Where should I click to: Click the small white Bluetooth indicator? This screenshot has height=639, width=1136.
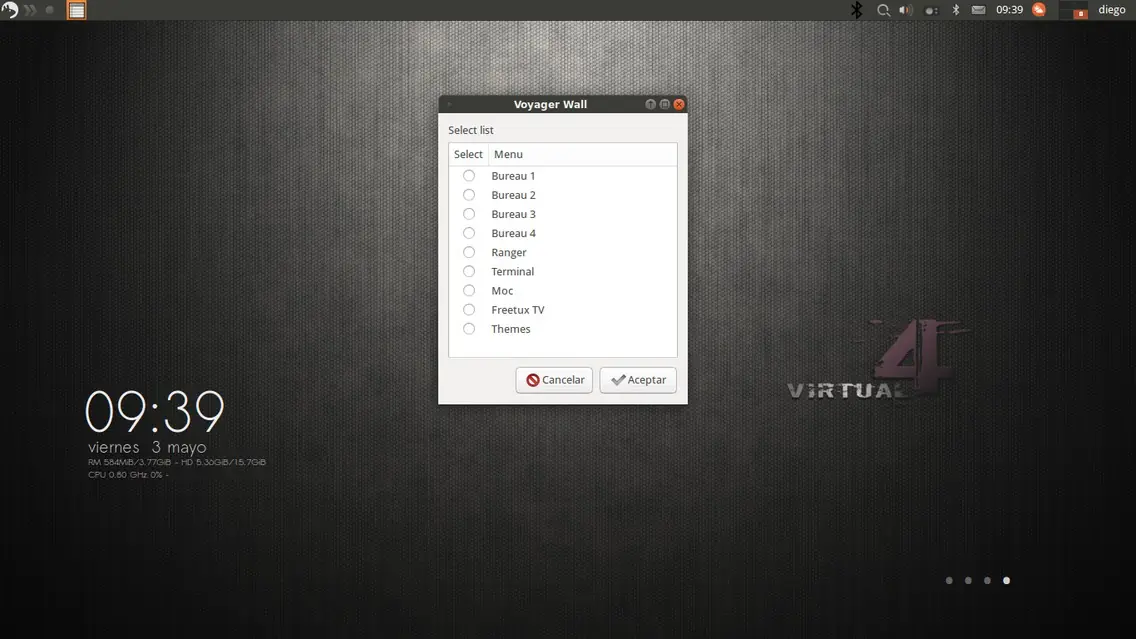click(x=956, y=10)
